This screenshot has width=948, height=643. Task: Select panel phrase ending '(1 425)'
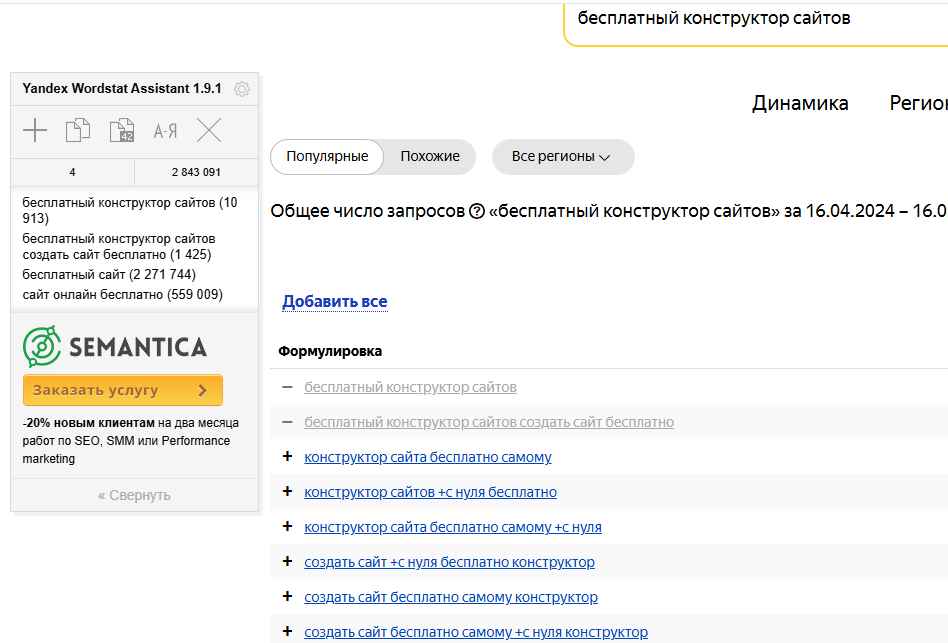119,247
